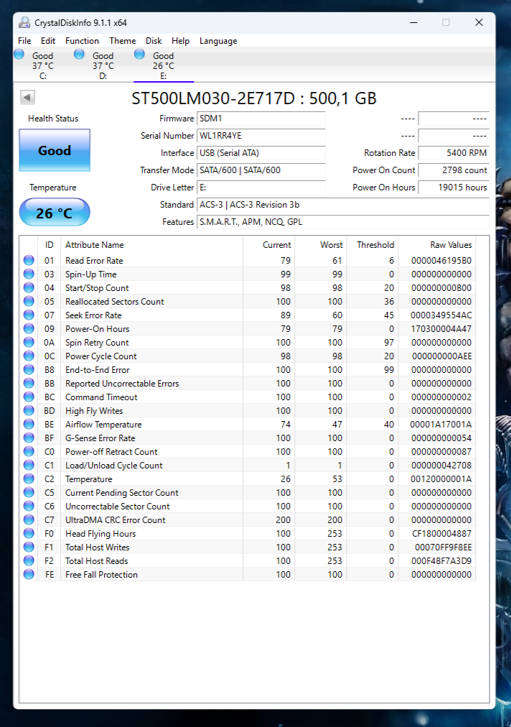Viewport: 511px width, 727px height.
Task: Click the Standard field ACS-3 Revision 3b
Action: (x=343, y=204)
